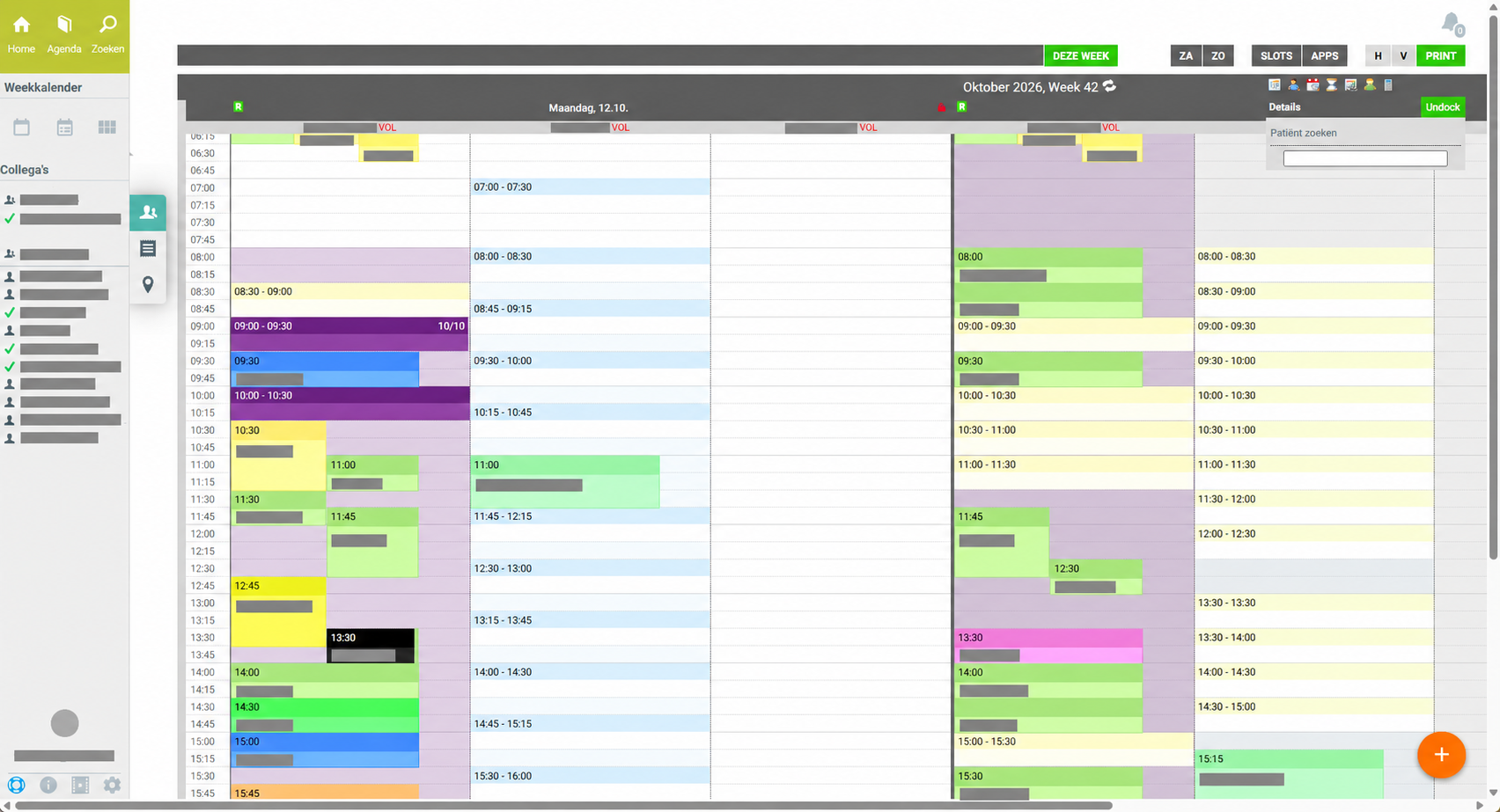Viewport: 1500px width, 812px height.
Task: Open the pink 13:30 appointment
Action: tap(1048, 646)
